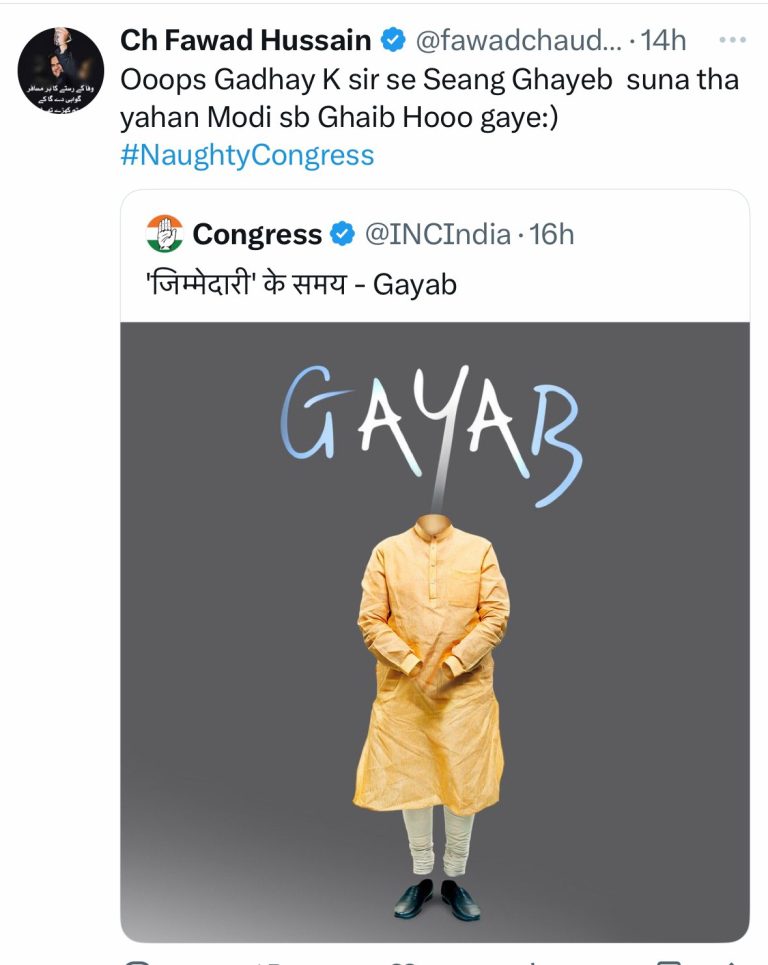Open the #NaughtyCongress hashtag link
768x965 pixels.
coord(244,155)
